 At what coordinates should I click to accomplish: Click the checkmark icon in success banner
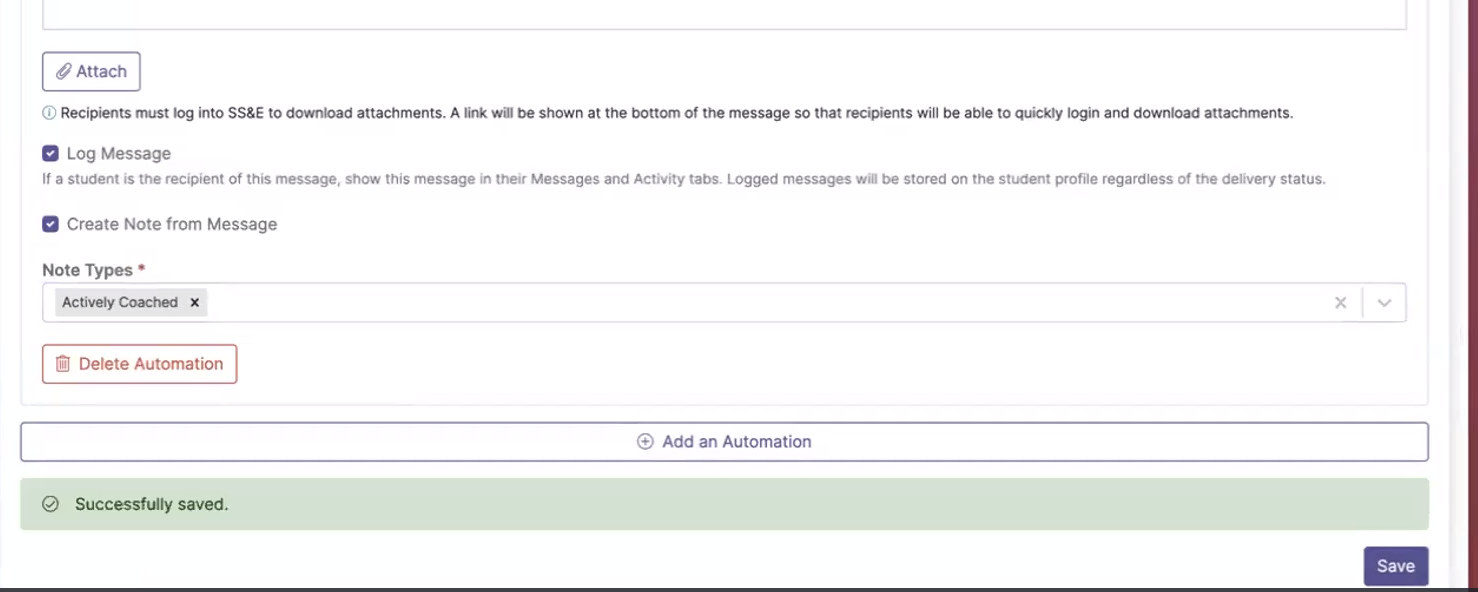coord(50,504)
